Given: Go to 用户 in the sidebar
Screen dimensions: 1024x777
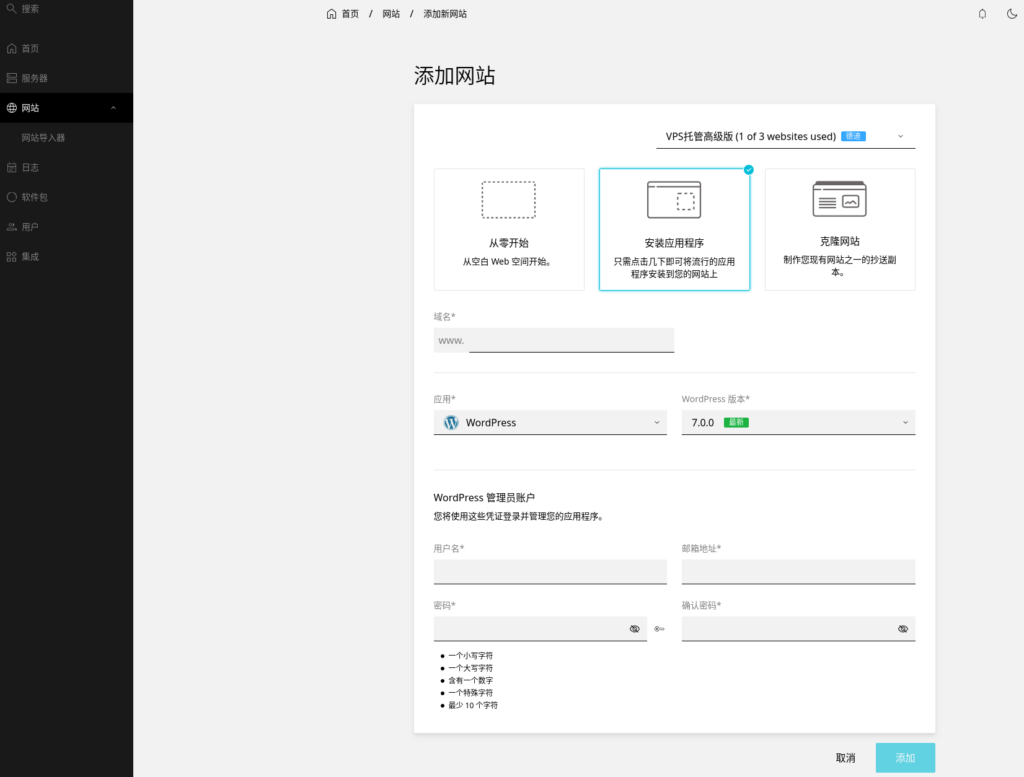Looking at the screenshot, I should [30, 227].
